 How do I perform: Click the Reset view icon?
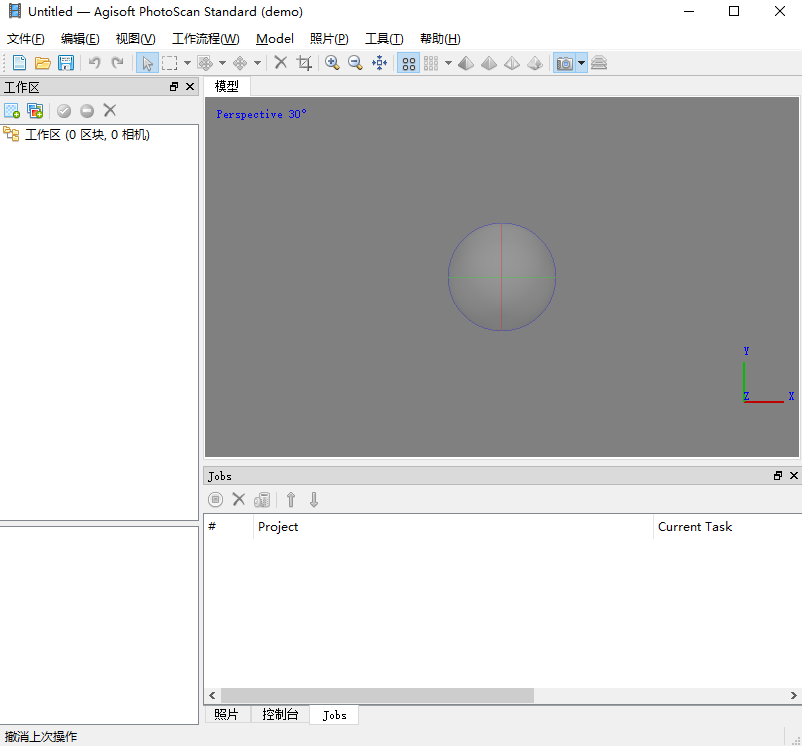pyautogui.click(x=379, y=63)
